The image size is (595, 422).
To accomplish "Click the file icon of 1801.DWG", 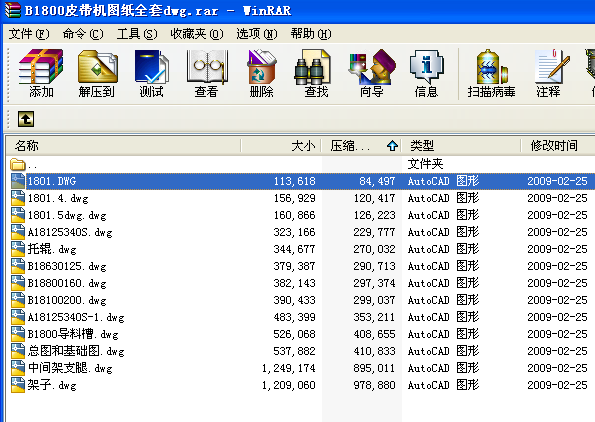I will 17,181.
